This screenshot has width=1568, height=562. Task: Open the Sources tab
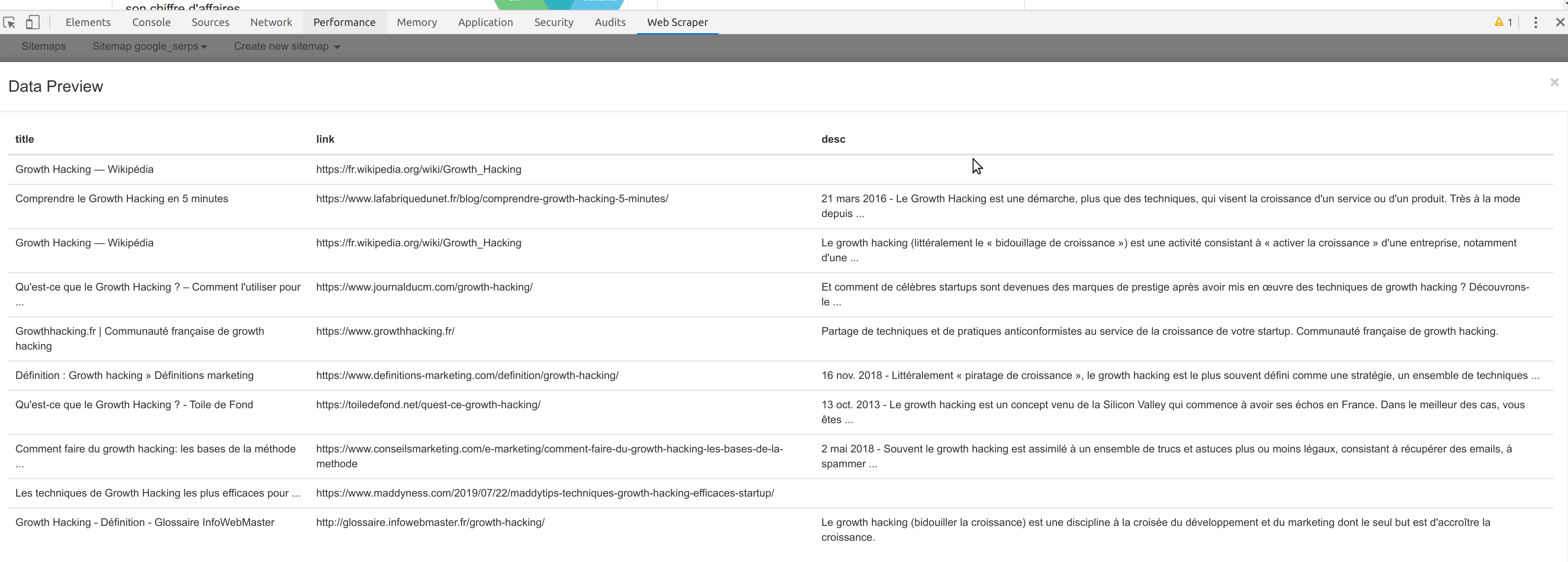coord(210,23)
